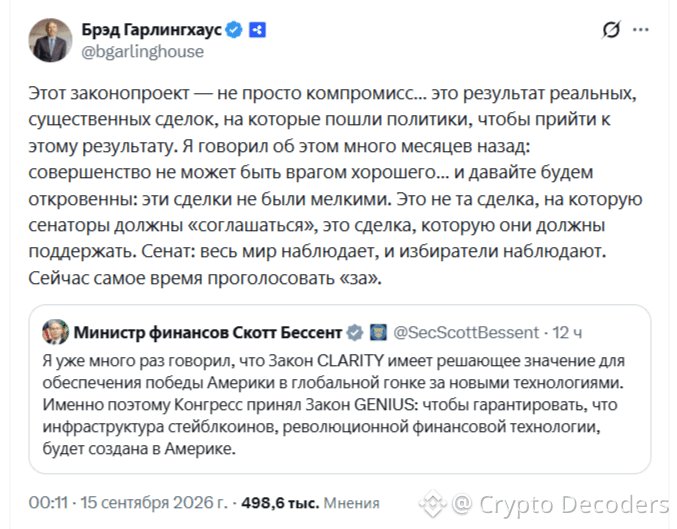This screenshot has width=677, height=529.
Task: Open the @bgarlinghouse handle link
Action: 142,52
